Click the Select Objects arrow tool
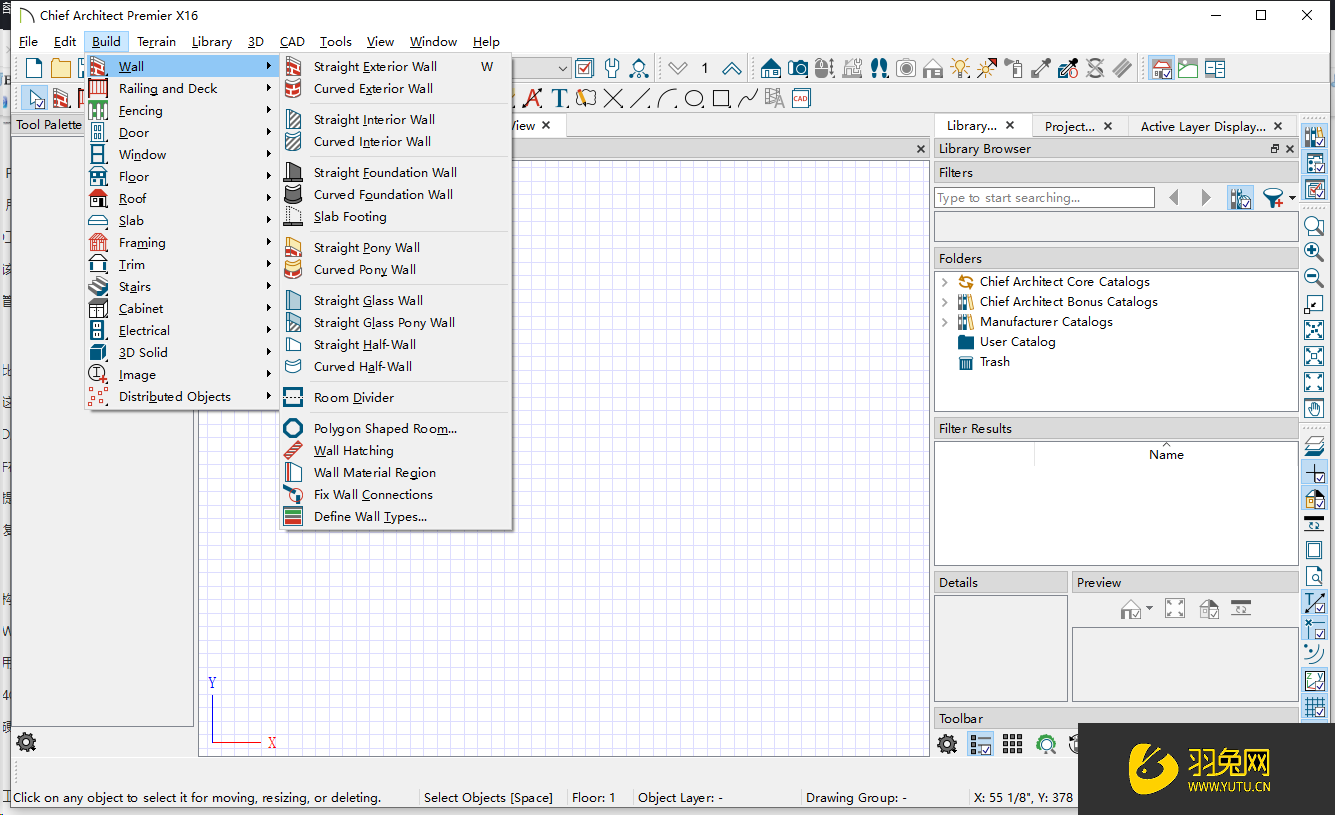The width and height of the screenshot is (1335, 815). point(34,98)
